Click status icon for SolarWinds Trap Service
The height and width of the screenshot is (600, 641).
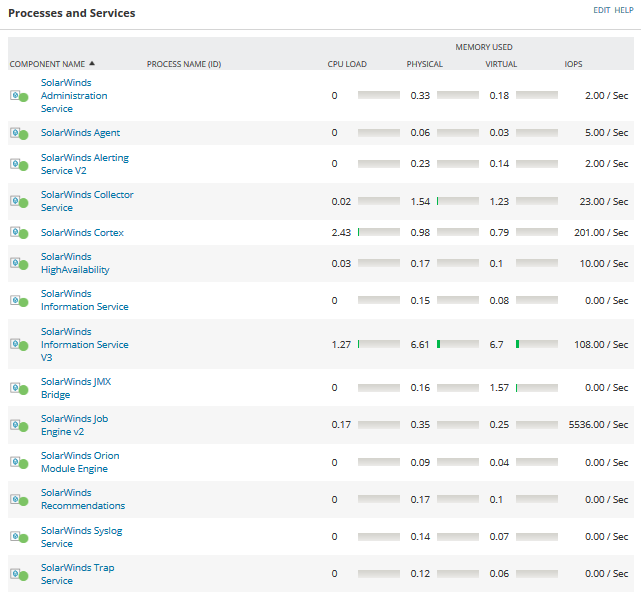pos(19,574)
